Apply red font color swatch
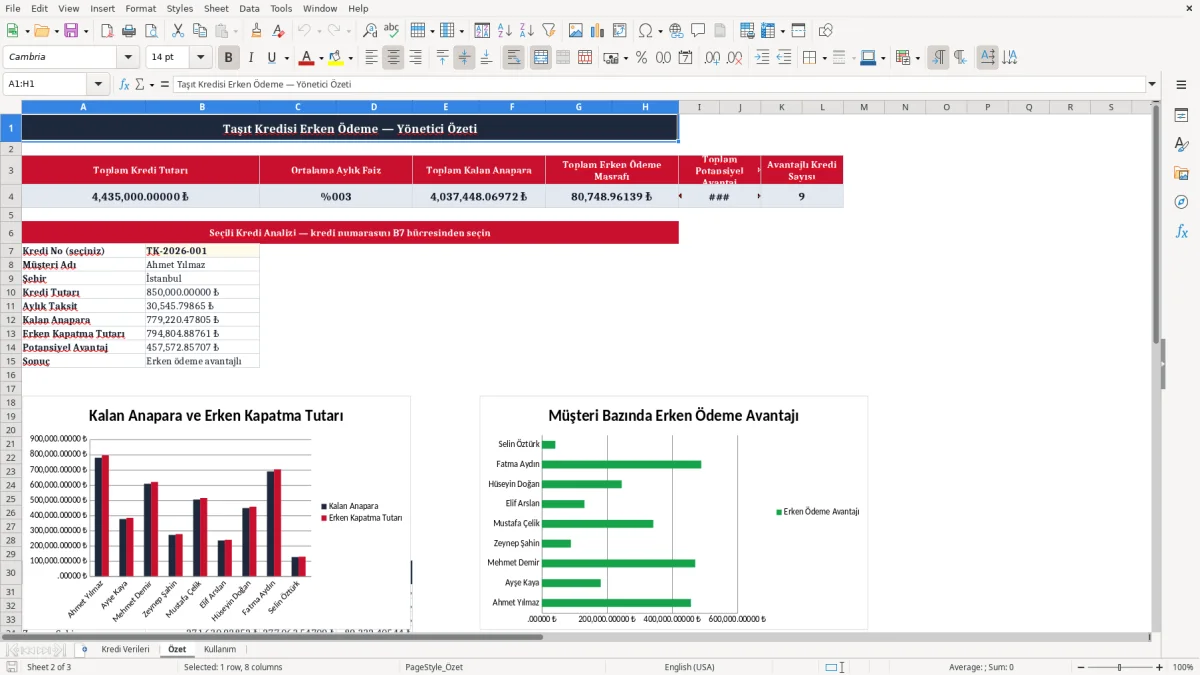Screen dimensions: 1200x675 (x=307, y=58)
